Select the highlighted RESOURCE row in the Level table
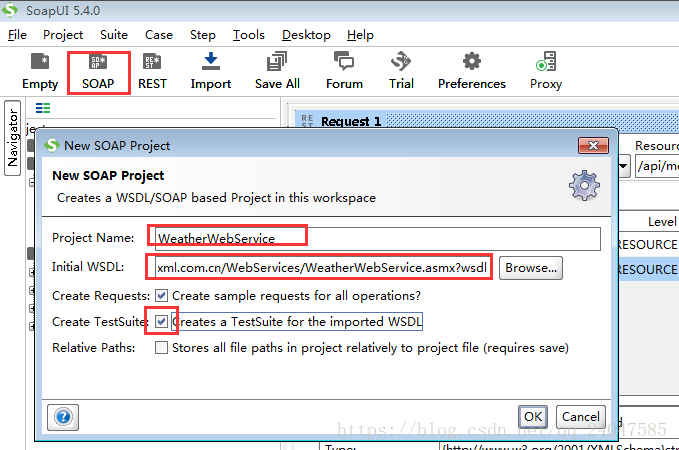The image size is (679, 450). tap(648, 269)
